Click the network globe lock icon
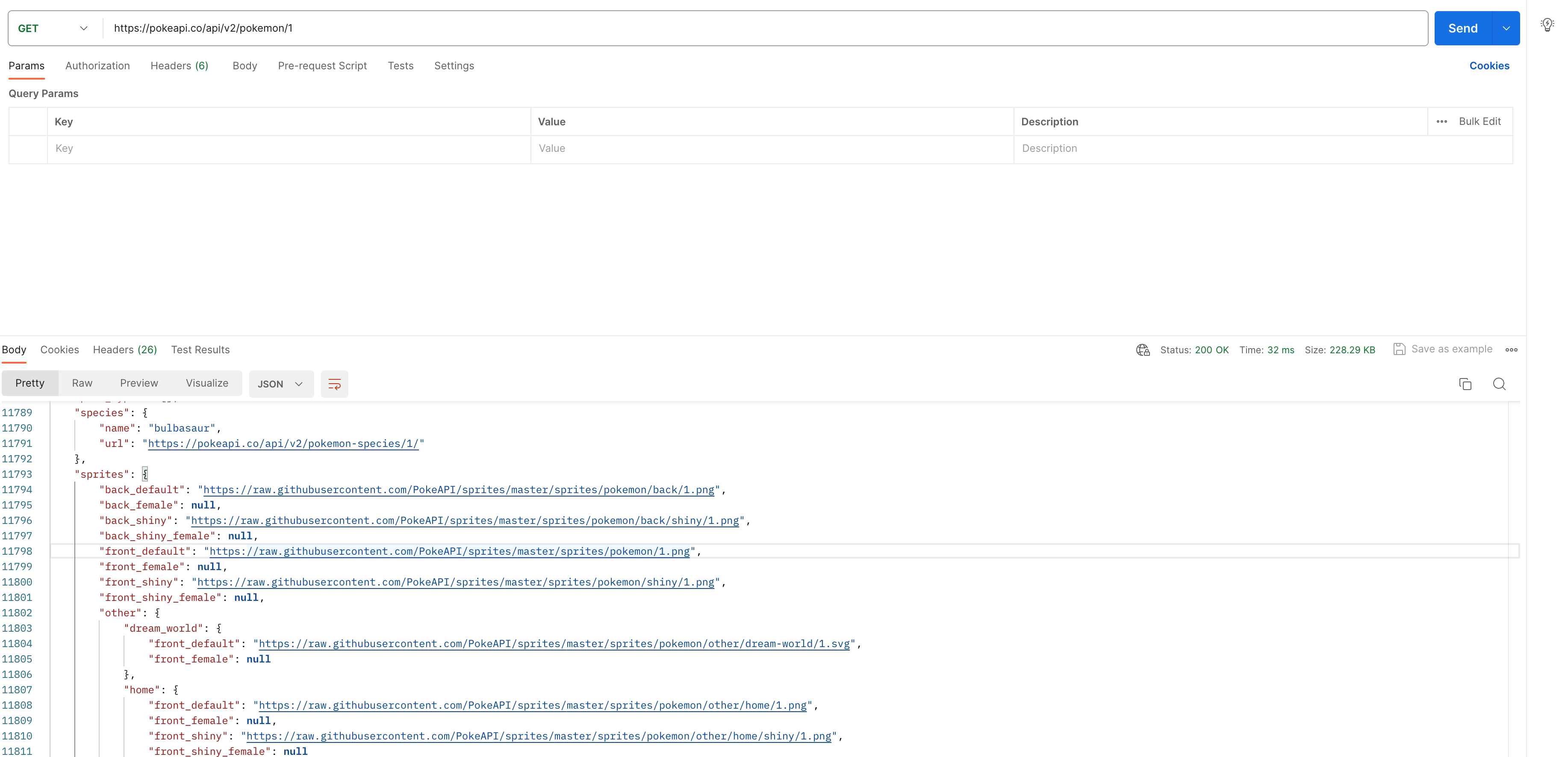This screenshot has width=1568, height=757. [1143, 349]
